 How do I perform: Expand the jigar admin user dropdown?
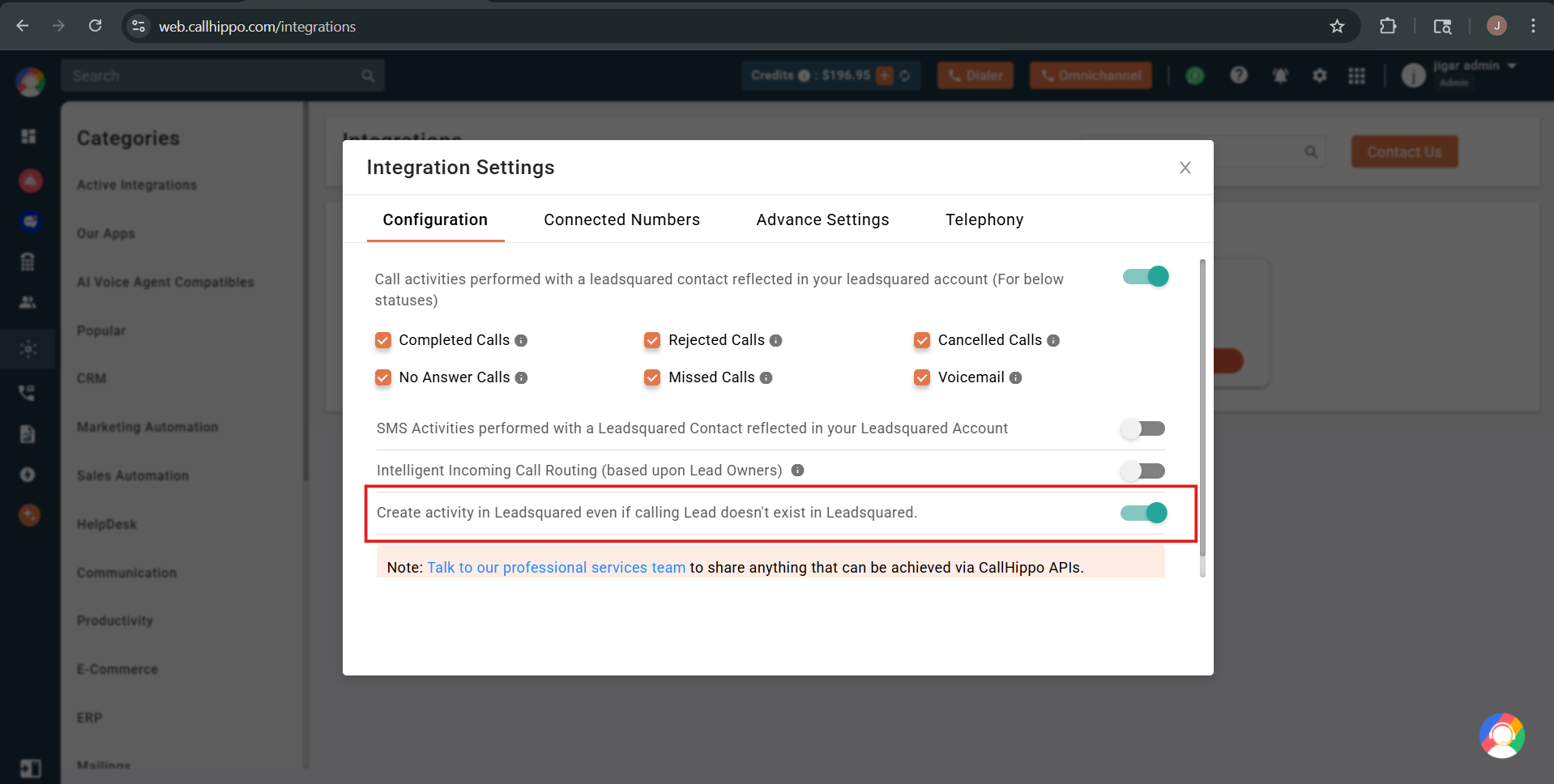coord(1511,66)
